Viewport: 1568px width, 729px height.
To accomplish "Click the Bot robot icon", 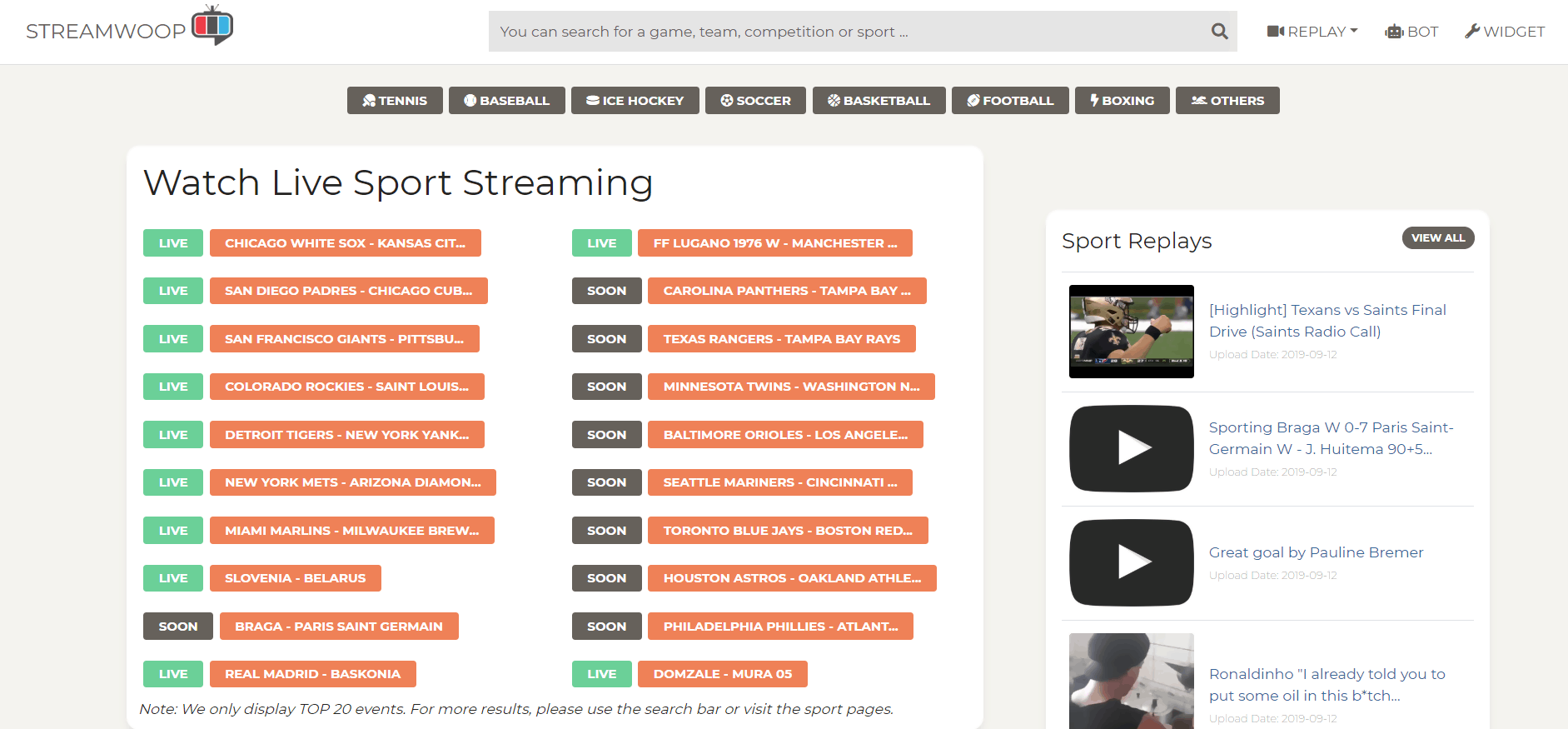I will pos(1394,32).
